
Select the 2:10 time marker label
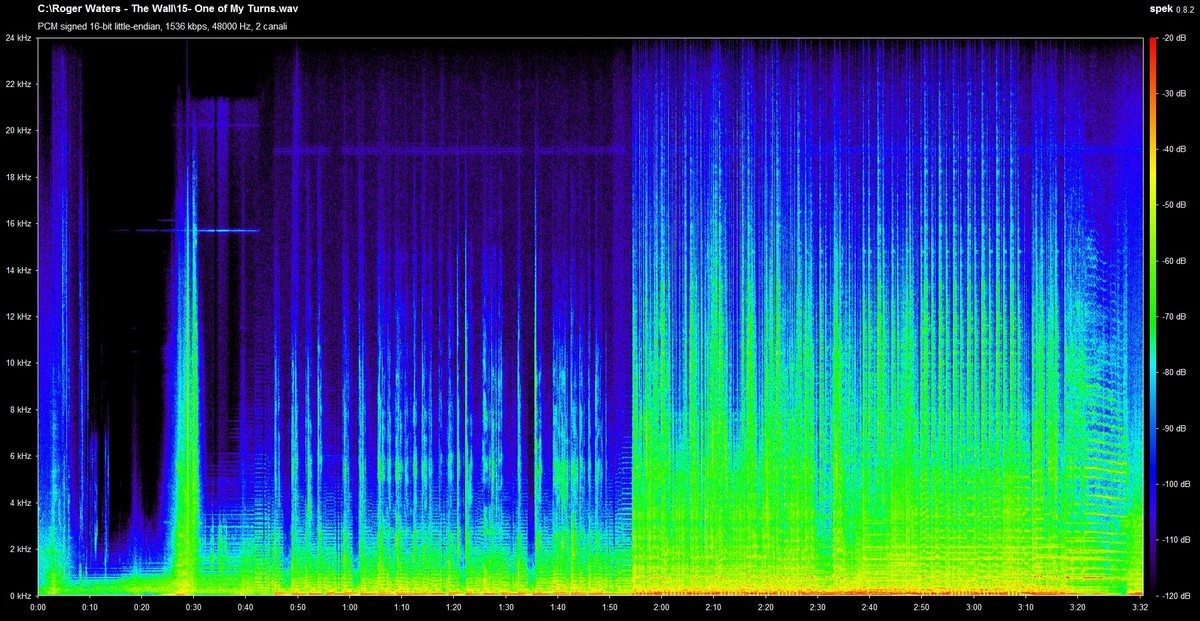[x=714, y=607]
